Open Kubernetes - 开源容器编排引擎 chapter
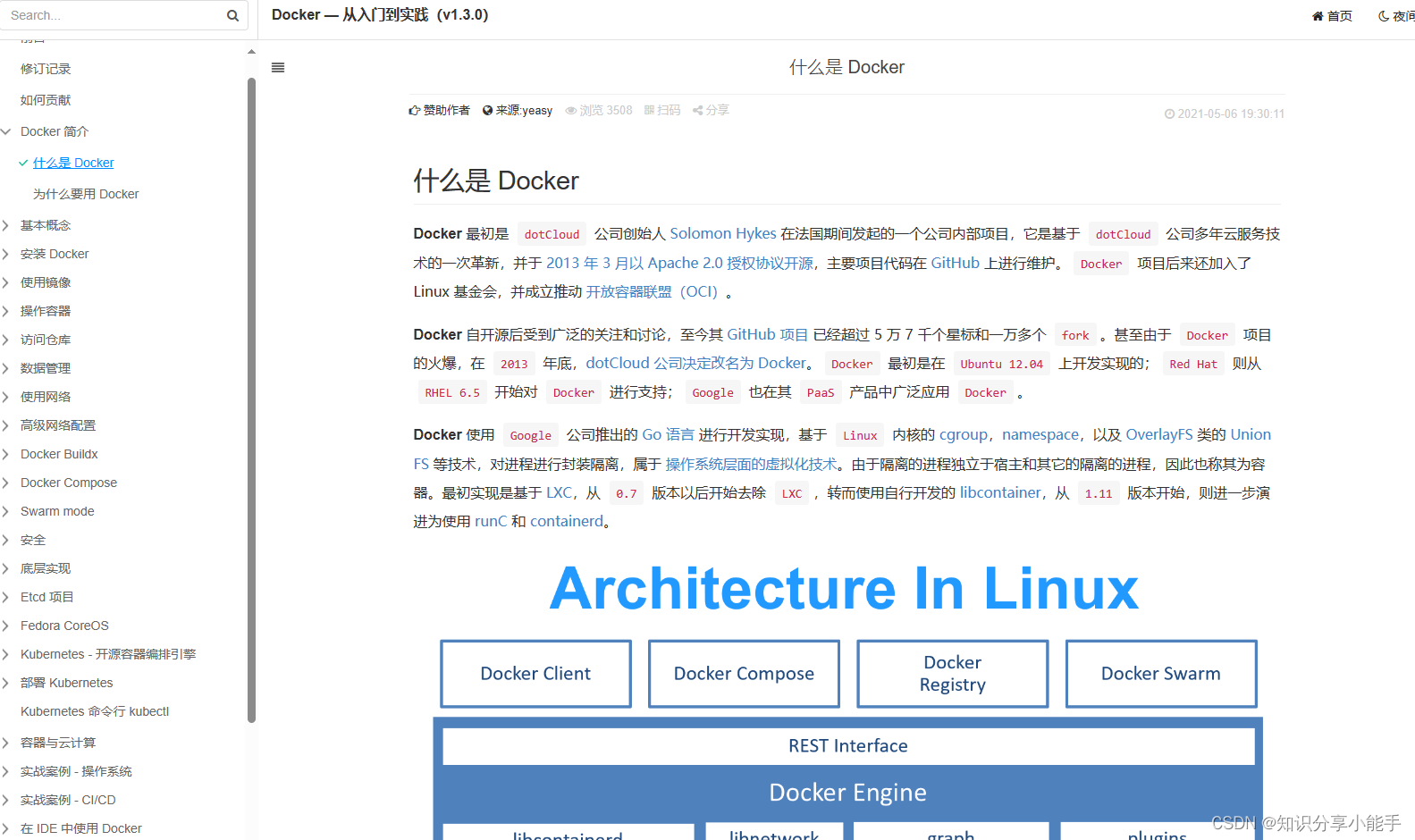The width and height of the screenshot is (1415, 840). [x=108, y=654]
